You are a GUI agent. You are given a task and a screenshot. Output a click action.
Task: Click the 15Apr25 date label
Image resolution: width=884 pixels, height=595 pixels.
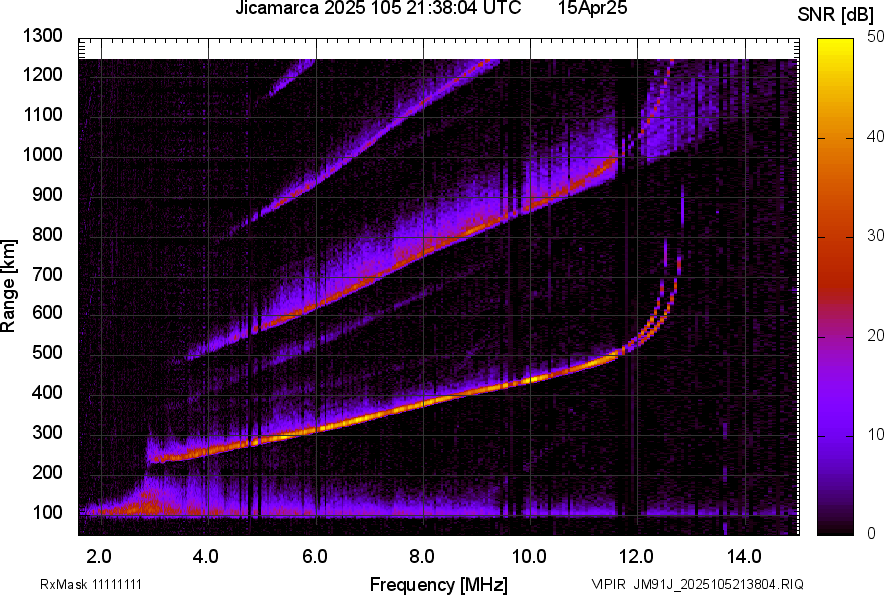[x=593, y=8]
